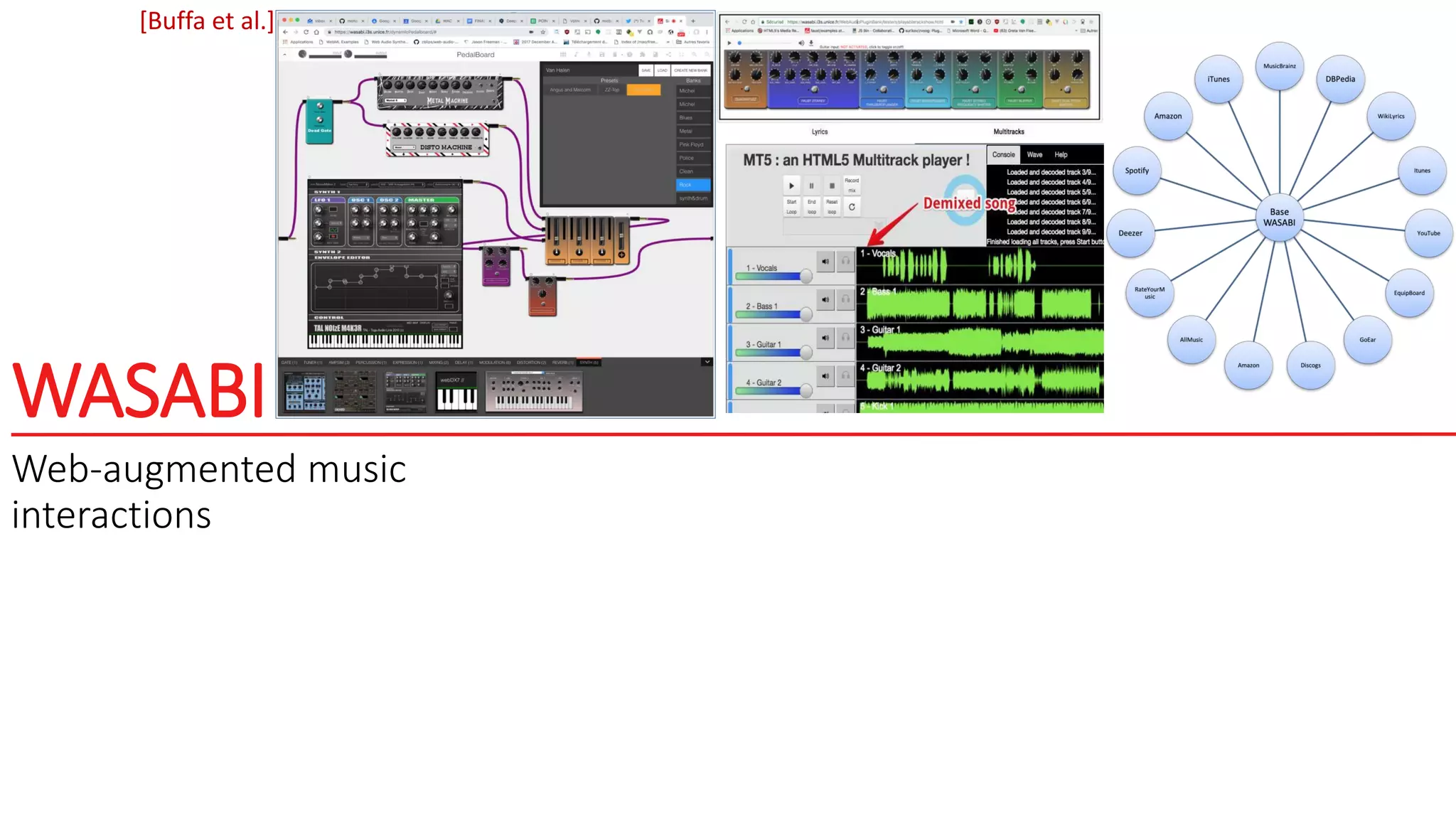Click browser back arrow in PedalBoard window
Viewport: 1456px width, 819px height.
(x=285, y=32)
